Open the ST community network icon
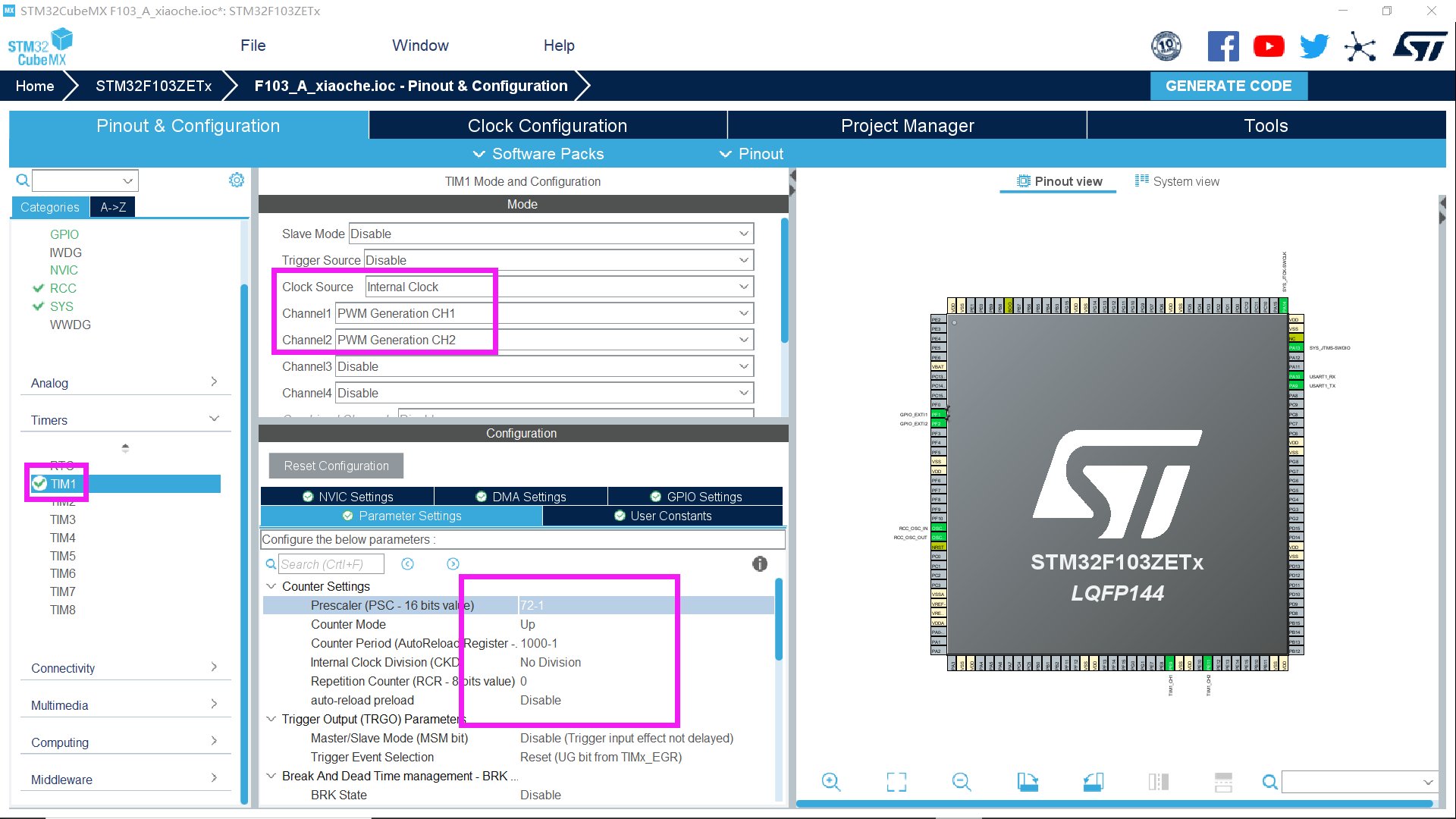This screenshot has width=1456, height=819. tap(1360, 46)
